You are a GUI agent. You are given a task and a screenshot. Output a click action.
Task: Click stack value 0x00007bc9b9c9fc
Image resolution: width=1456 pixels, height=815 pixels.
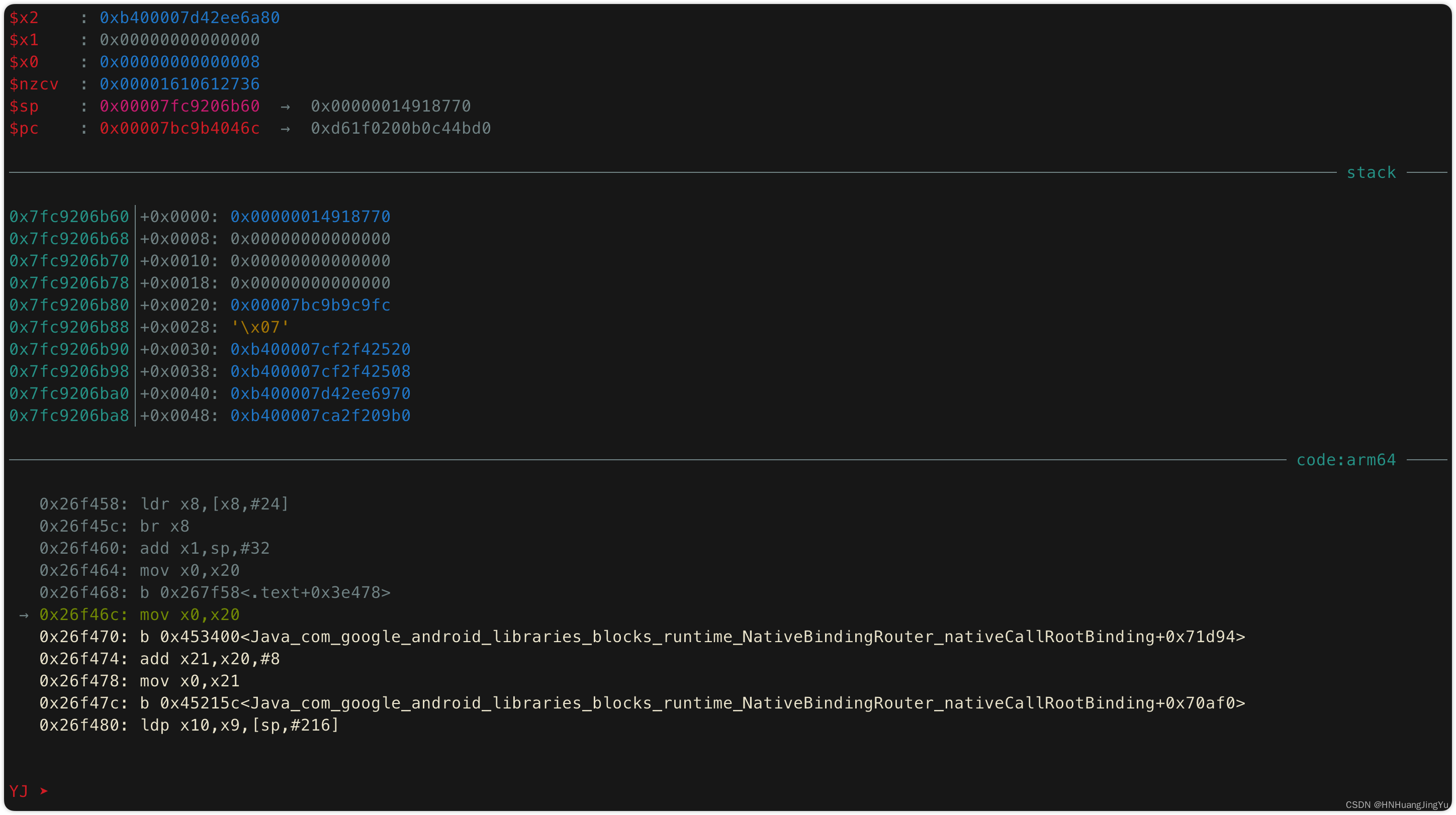[310, 305]
